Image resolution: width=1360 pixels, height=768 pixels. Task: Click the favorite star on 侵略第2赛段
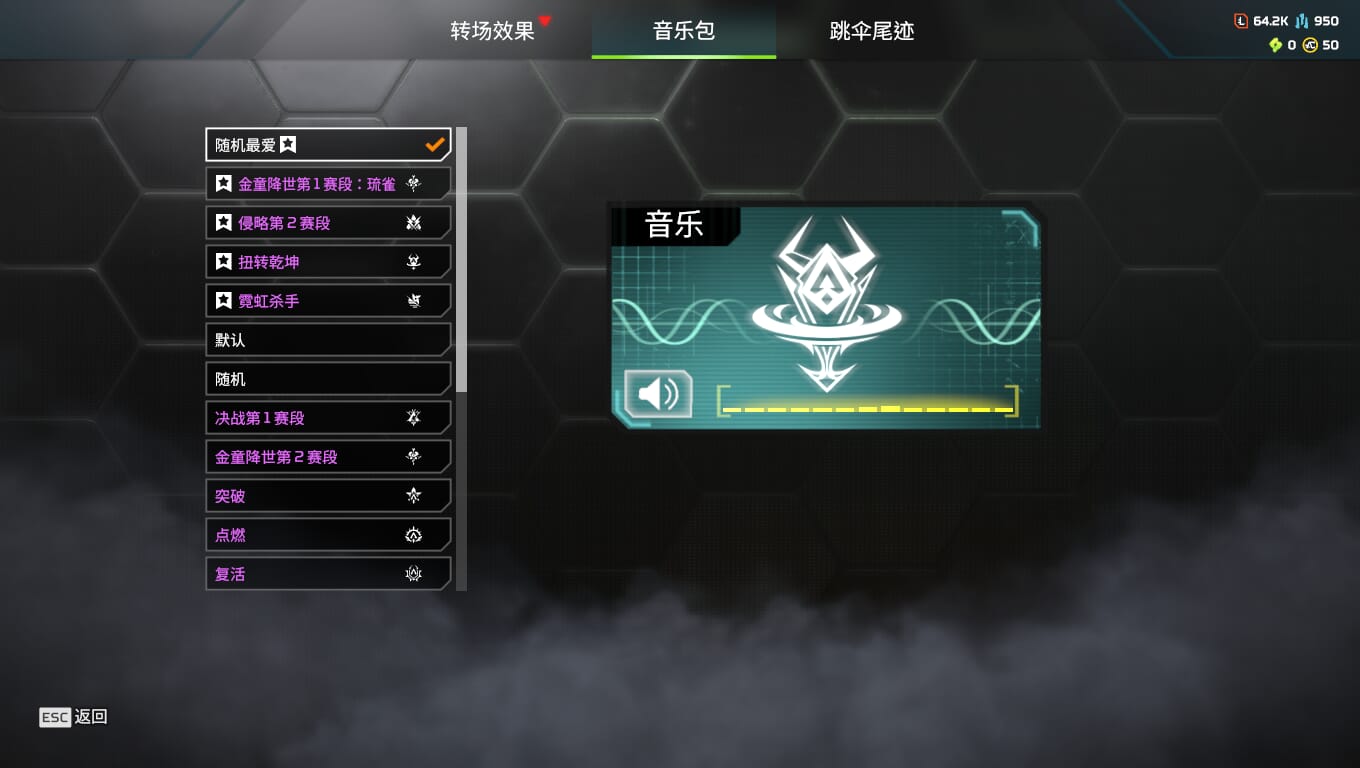224,223
